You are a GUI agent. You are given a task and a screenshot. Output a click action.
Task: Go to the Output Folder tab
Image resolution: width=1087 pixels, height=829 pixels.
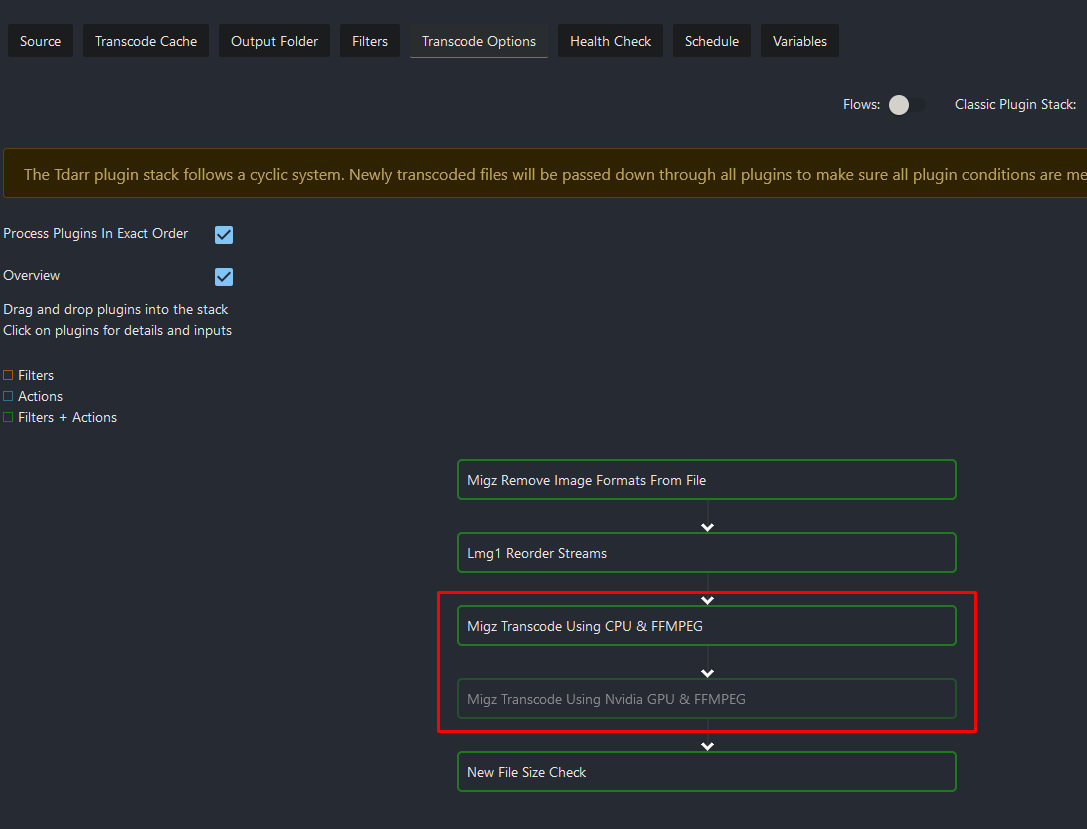[x=274, y=41]
